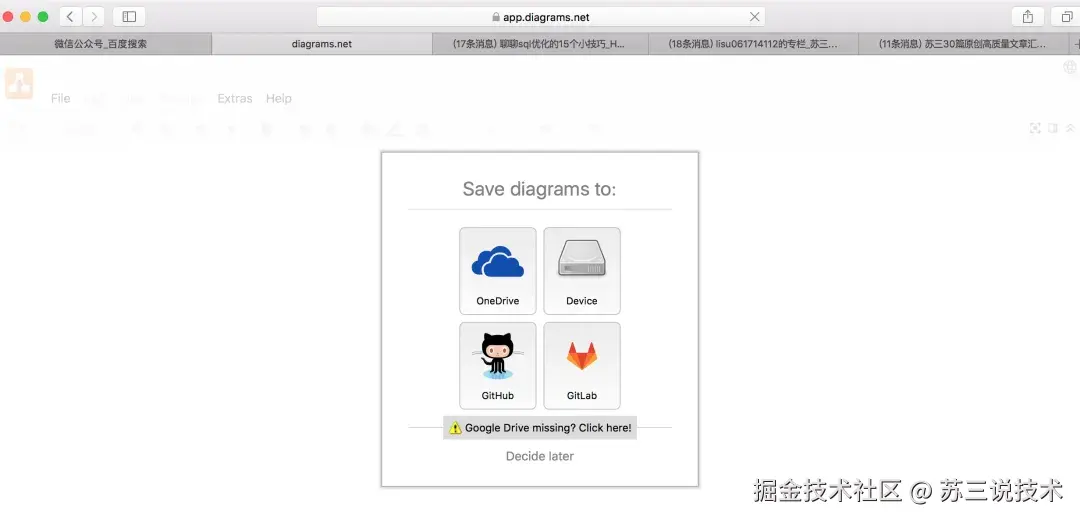Click the Decide later link

point(540,456)
